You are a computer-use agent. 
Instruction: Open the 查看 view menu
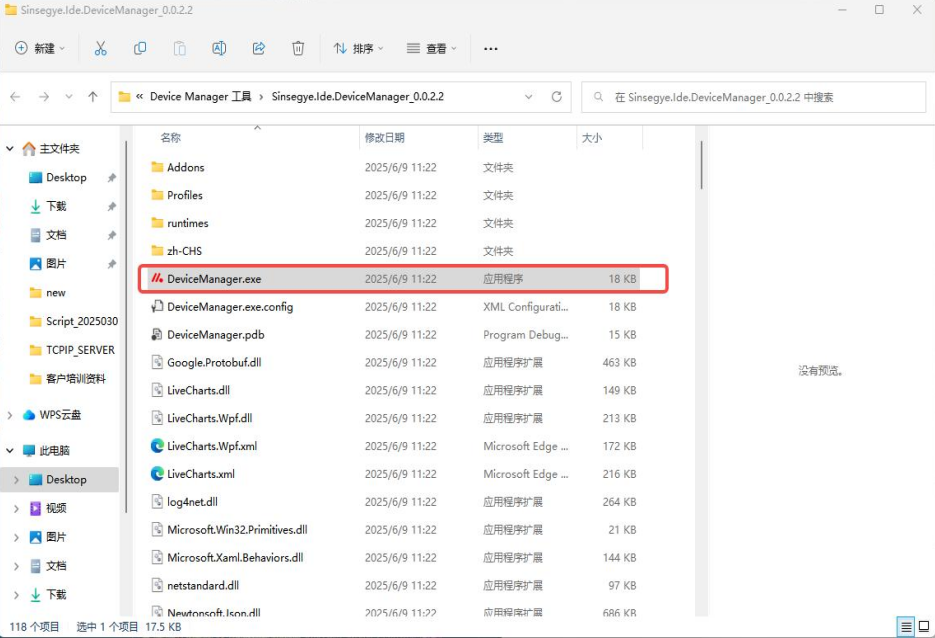(x=431, y=48)
